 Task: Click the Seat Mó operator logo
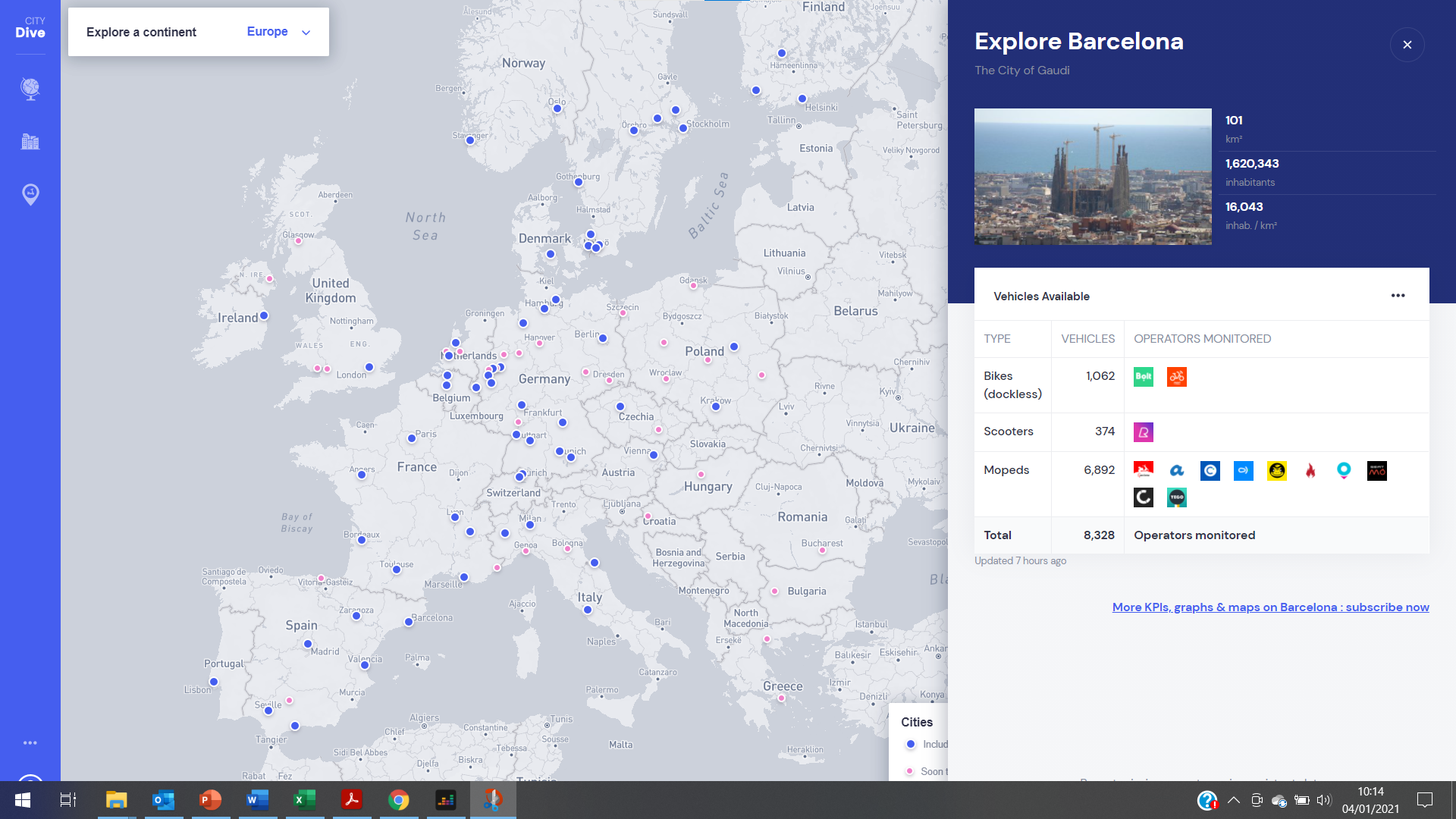[1376, 470]
